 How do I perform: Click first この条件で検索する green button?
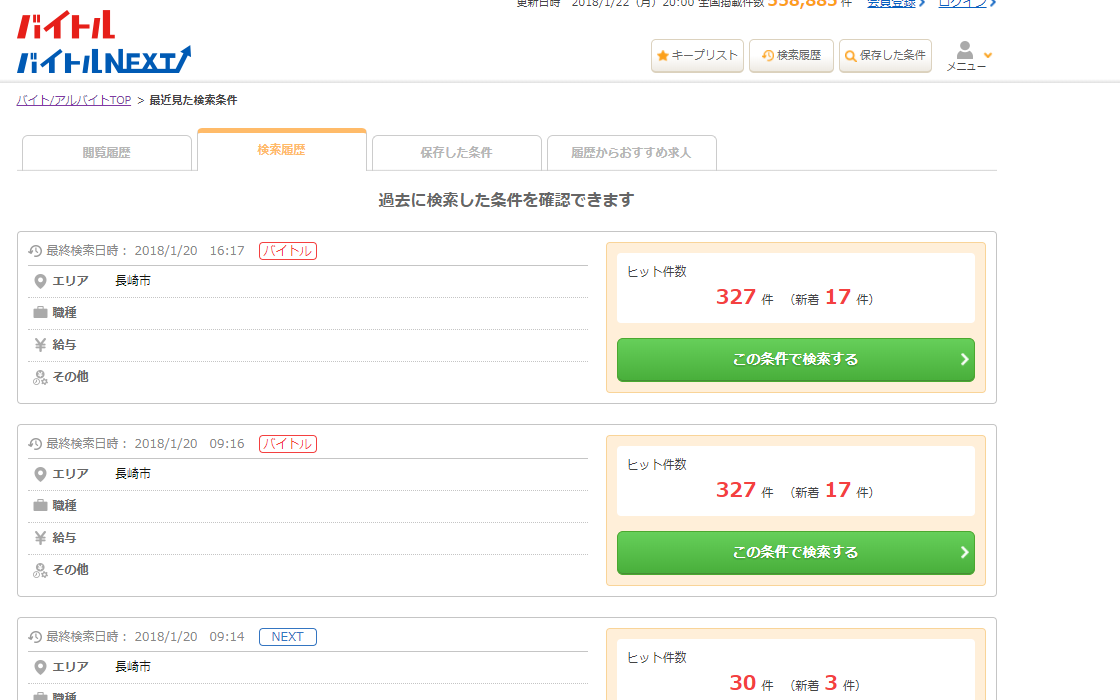click(796, 360)
